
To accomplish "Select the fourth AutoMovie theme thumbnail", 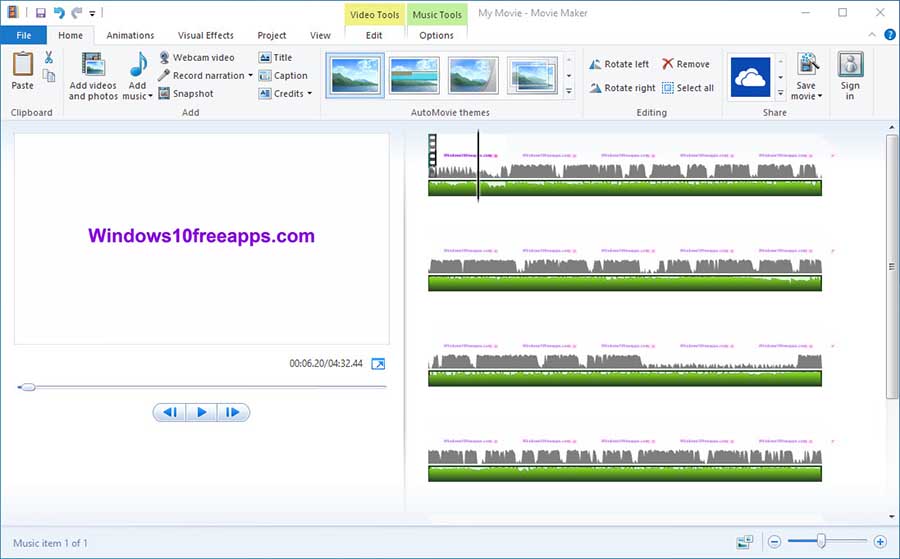I will (532, 75).
